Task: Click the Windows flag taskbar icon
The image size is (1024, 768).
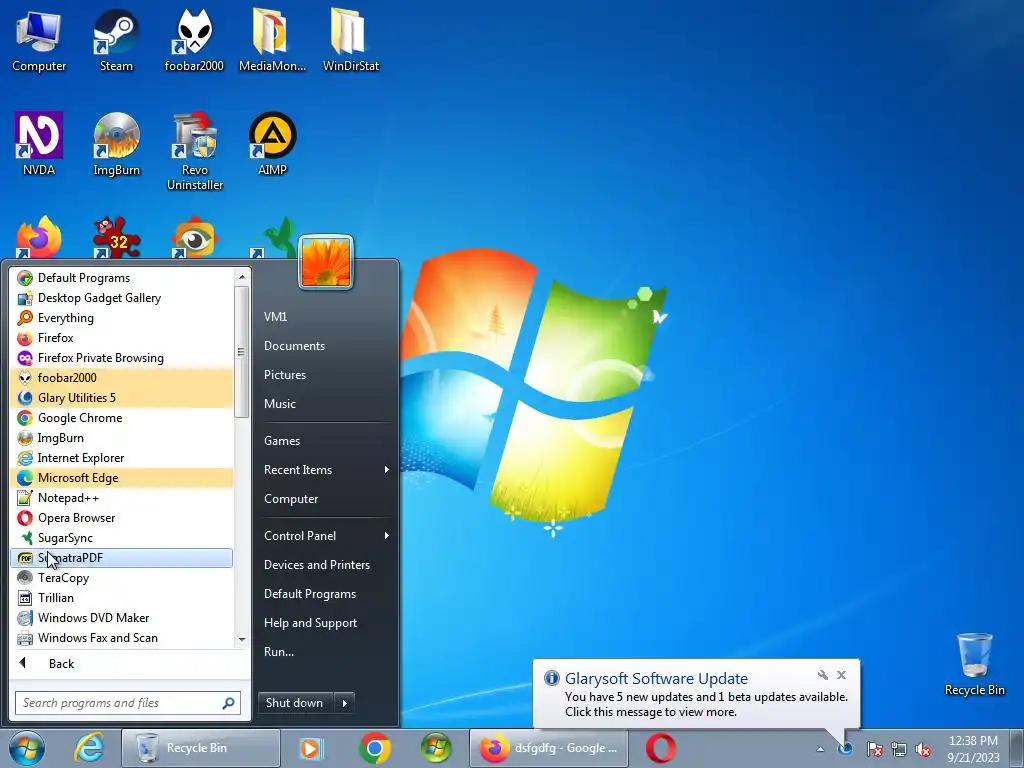Action: click(x=436, y=748)
